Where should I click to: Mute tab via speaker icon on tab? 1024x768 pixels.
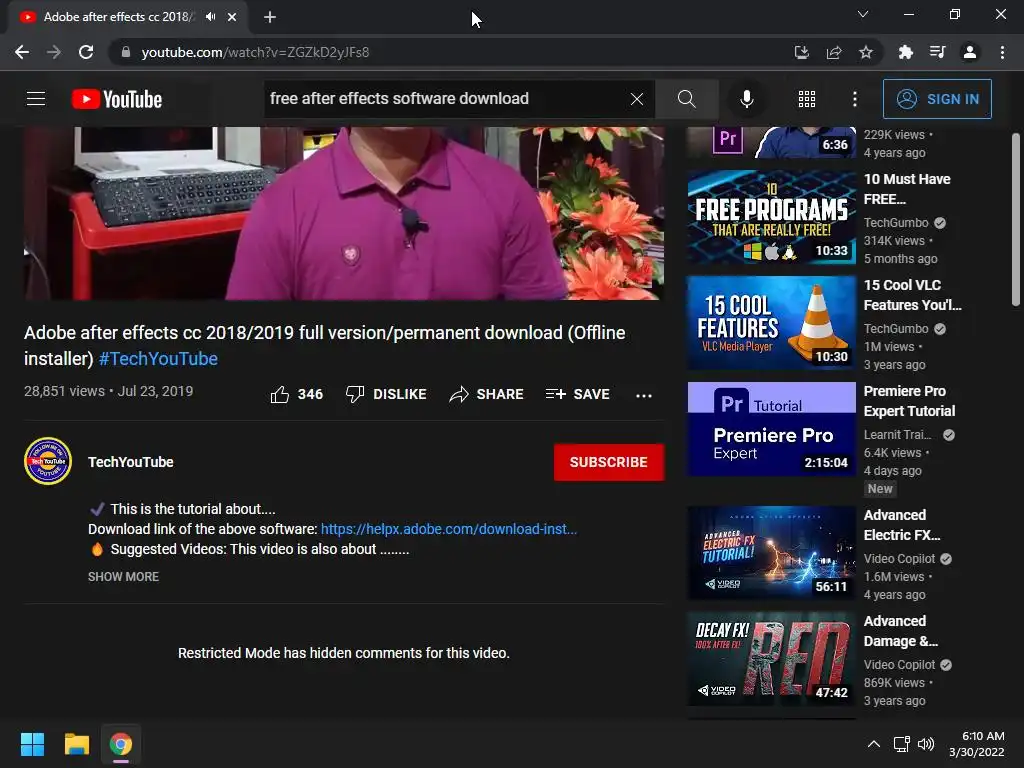click(x=210, y=17)
